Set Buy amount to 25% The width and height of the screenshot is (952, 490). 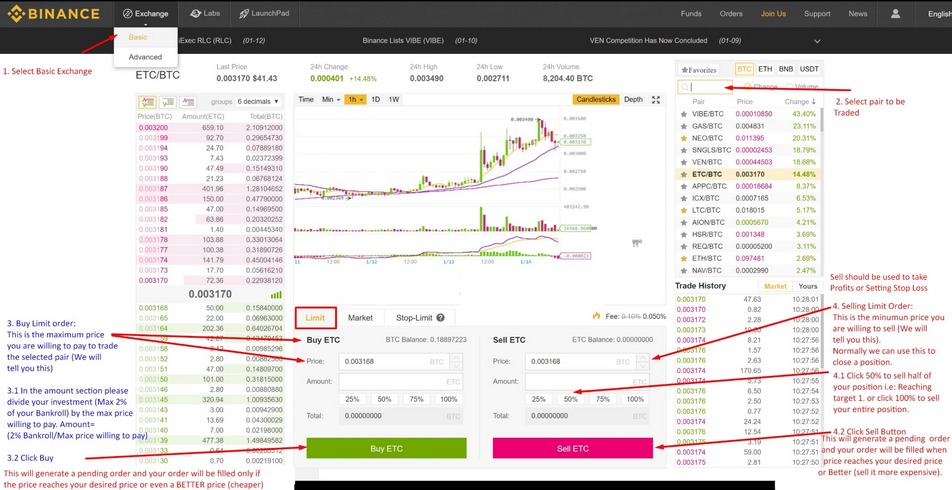[352, 399]
